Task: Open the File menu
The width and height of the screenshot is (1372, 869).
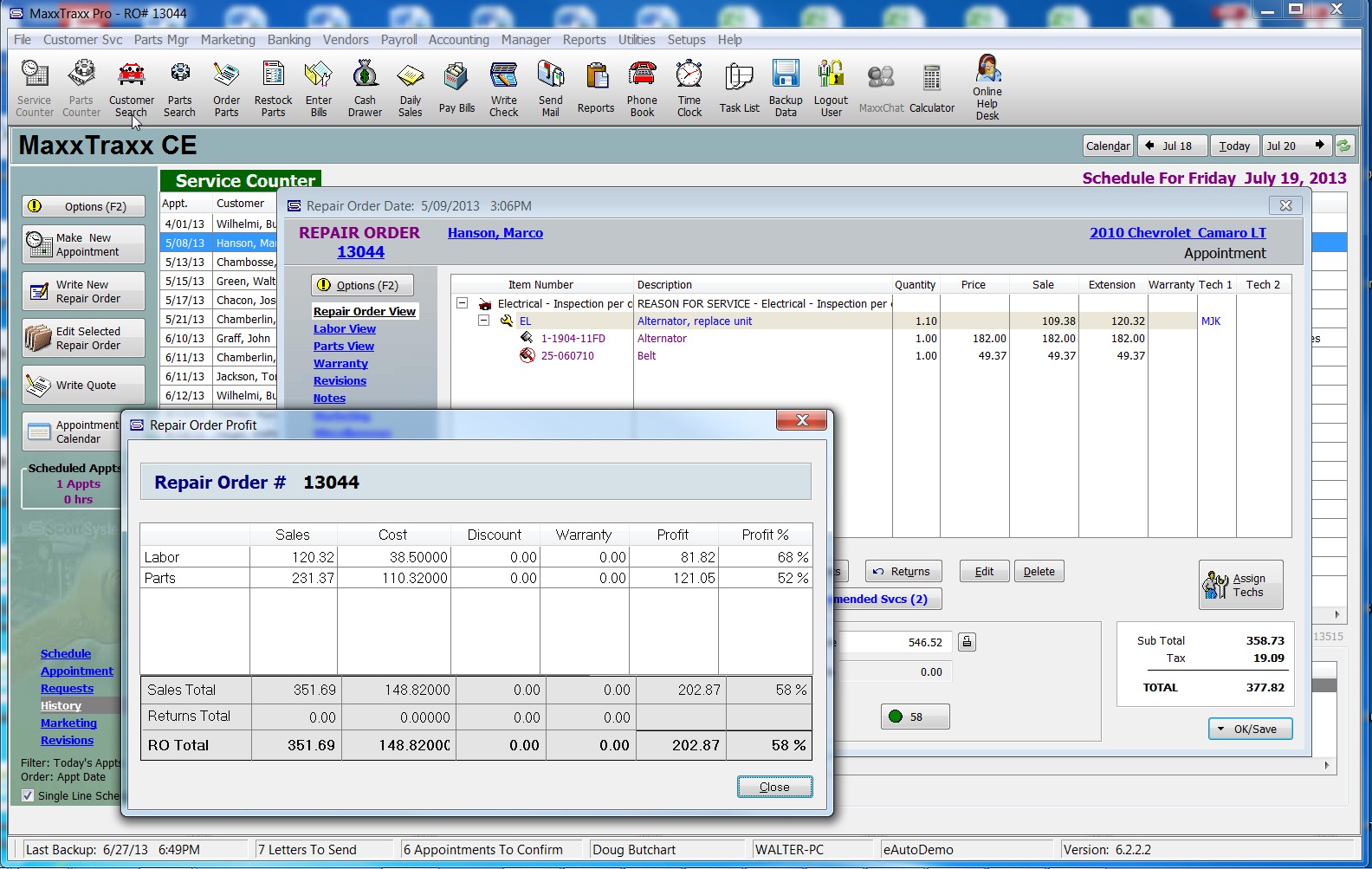Action: tap(23, 40)
